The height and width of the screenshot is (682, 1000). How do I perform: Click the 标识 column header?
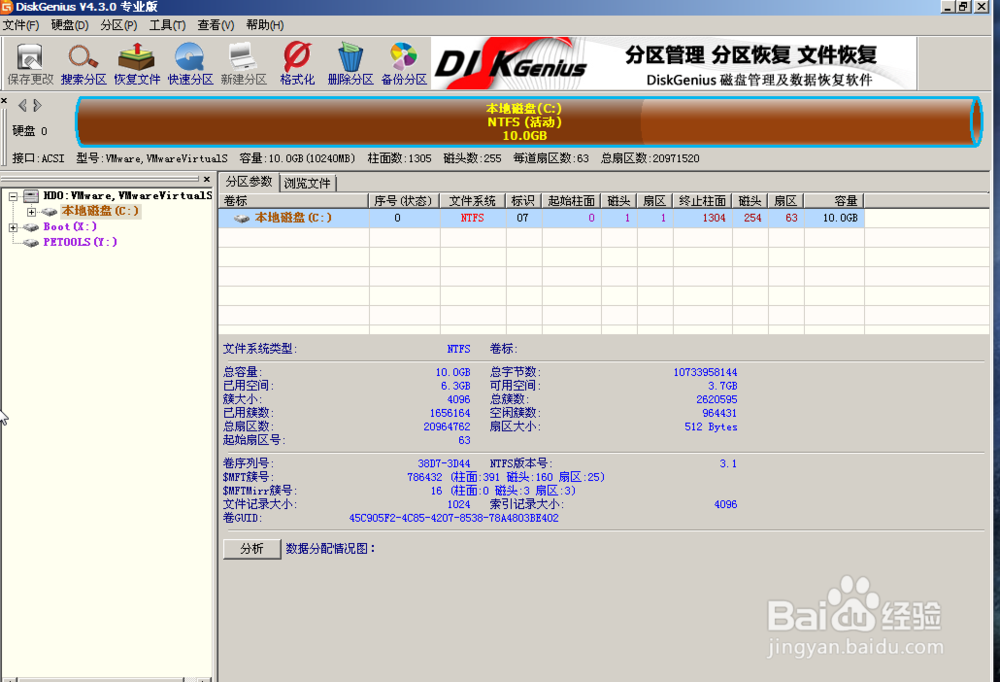coord(524,201)
